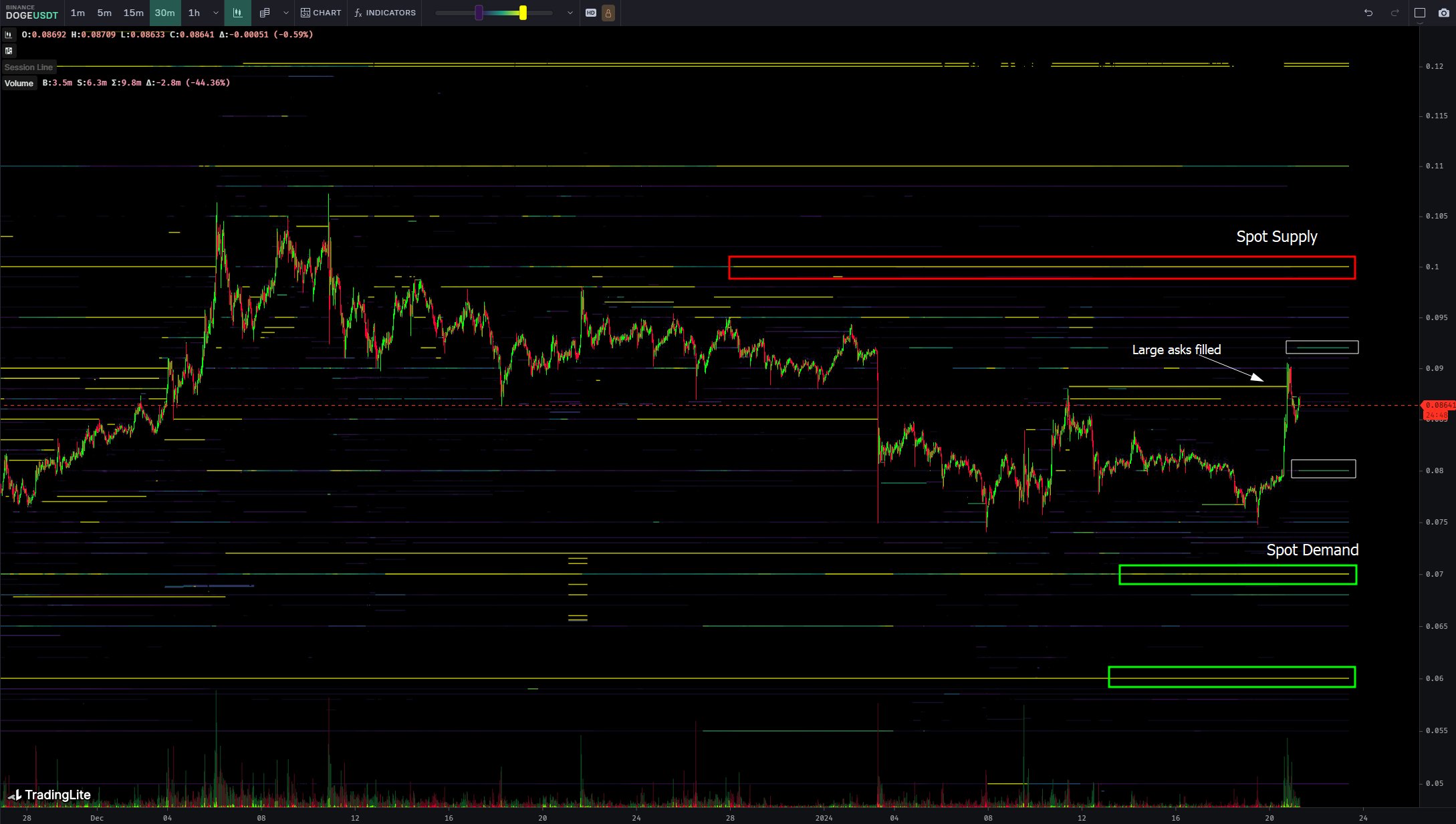This screenshot has width=1456, height=824.
Task: Adjust the chart zoom slider
Action: pos(522,12)
